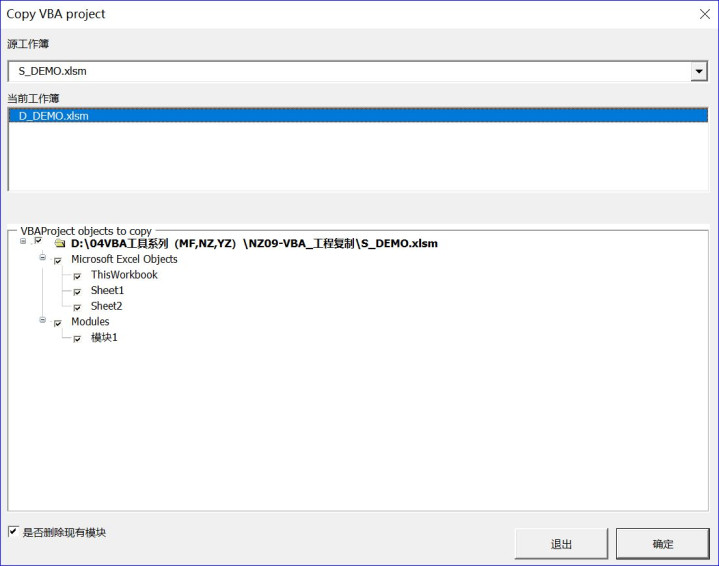Collapse the root S_DEMO.xlsm tree node
This screenshot has height=566, width=719.
[x=23, y=241]
